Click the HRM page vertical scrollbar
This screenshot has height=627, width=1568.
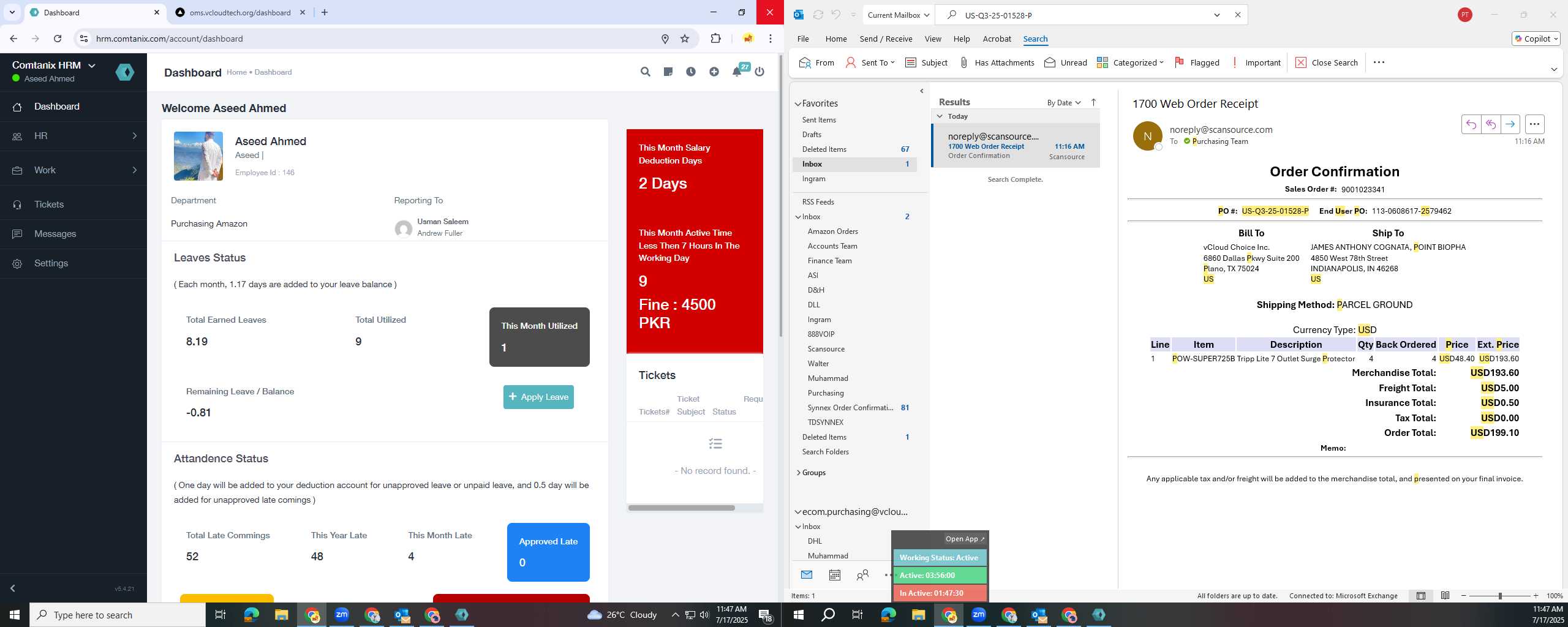click(780, 196)
